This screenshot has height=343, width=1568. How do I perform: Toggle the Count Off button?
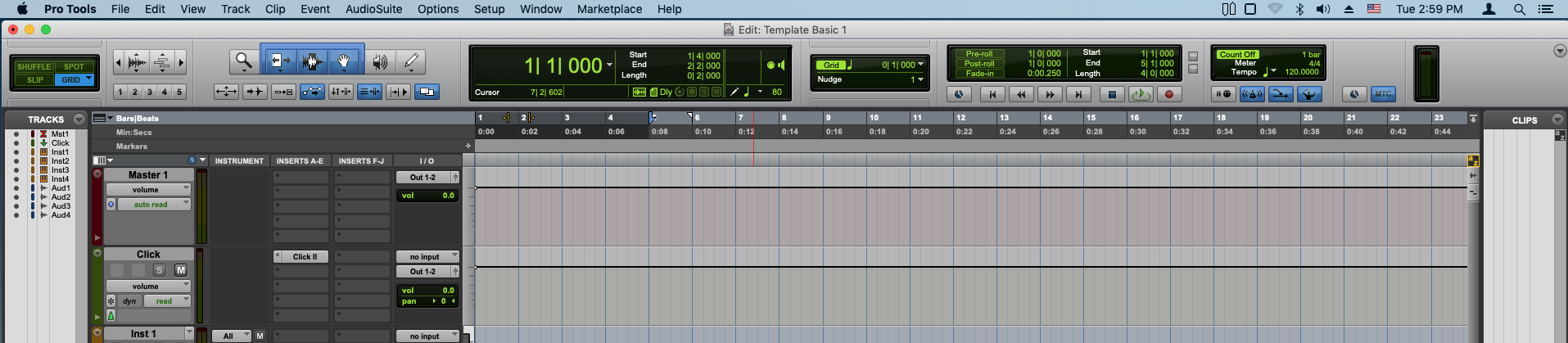click(1237, 55)
